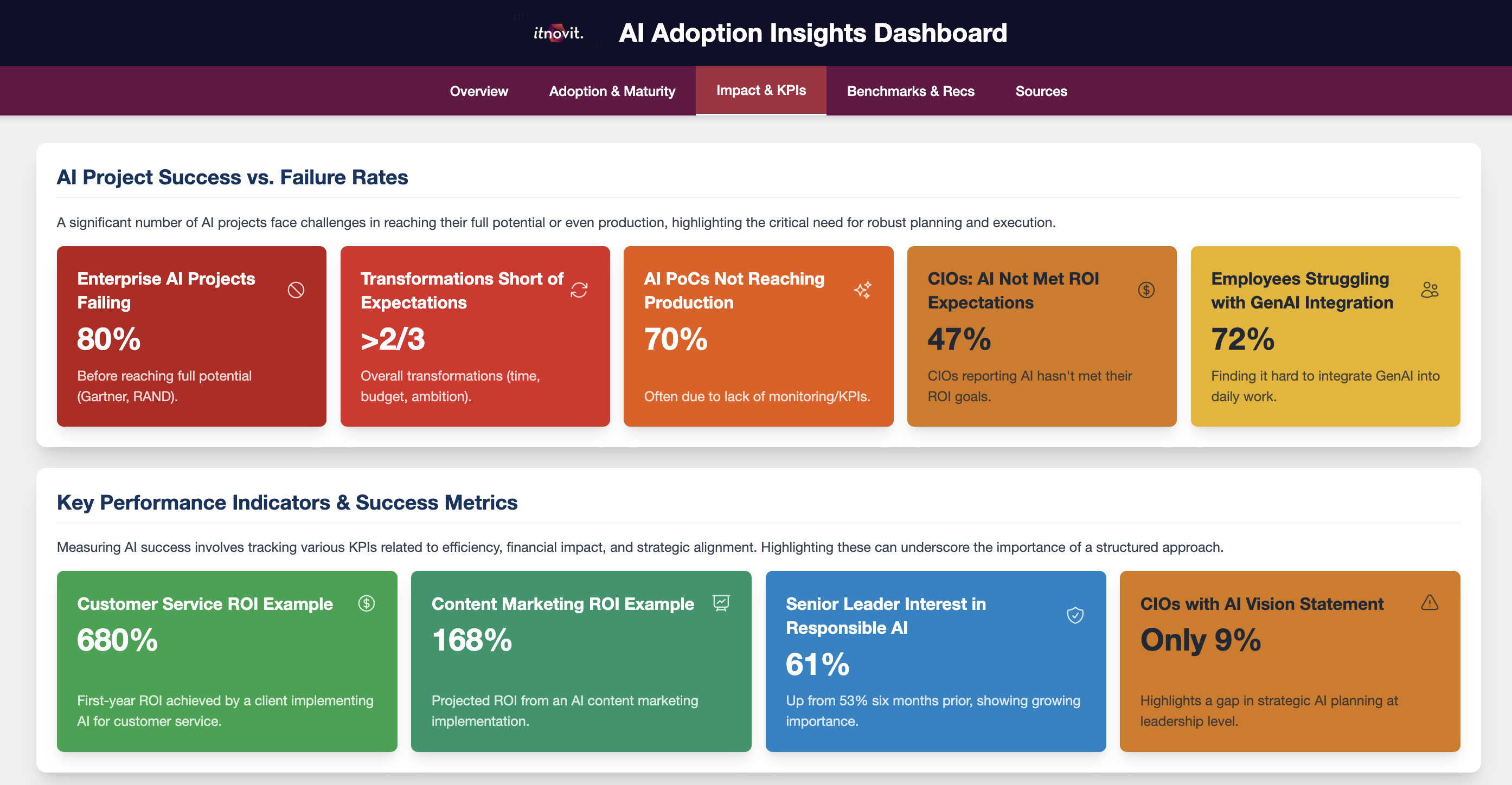The height and width of the screenshot is (785, 1512).
Task: Switch to the Benchmarks & Recs tab
Action: point(911,91)
